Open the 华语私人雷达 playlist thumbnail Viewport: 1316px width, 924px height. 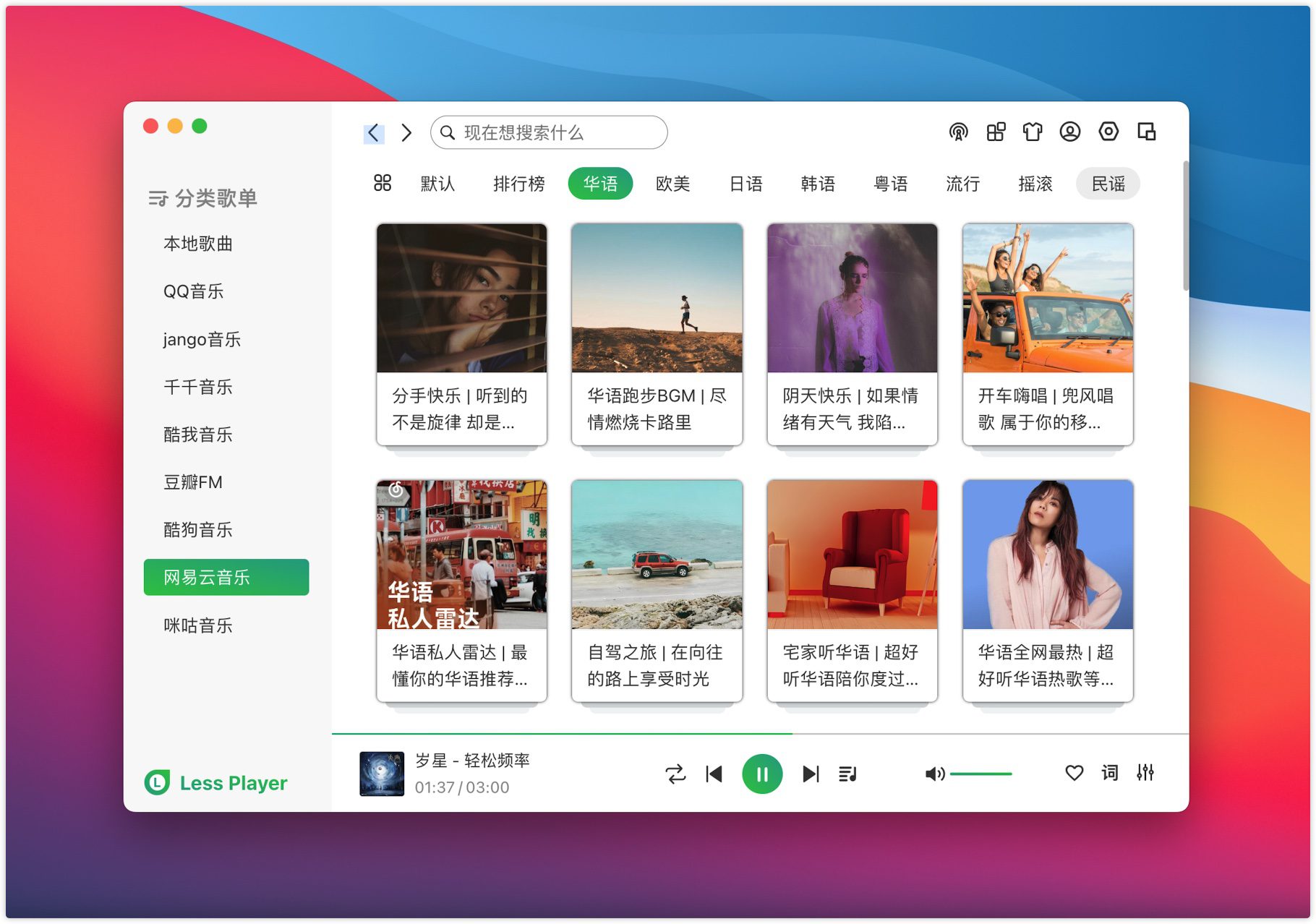click(x=461, y=555)
